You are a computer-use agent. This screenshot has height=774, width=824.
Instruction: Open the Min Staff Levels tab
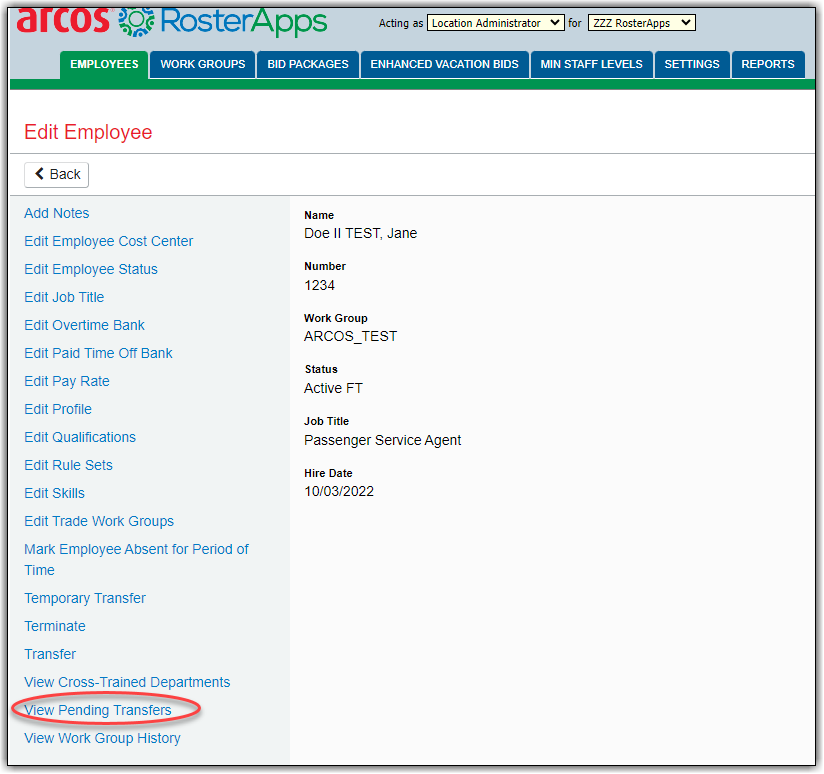pos(590,64)
